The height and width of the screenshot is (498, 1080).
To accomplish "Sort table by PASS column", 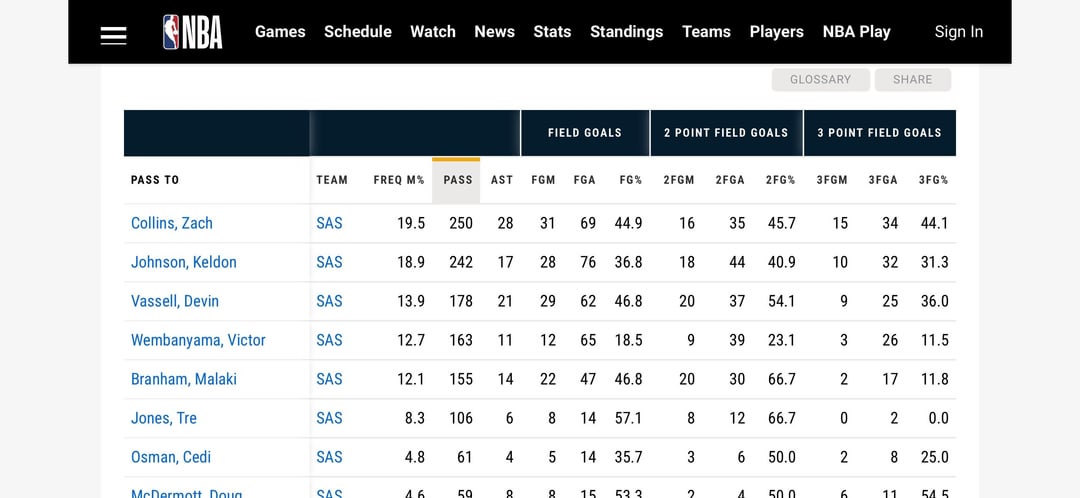I will click(x=457, y=180).
